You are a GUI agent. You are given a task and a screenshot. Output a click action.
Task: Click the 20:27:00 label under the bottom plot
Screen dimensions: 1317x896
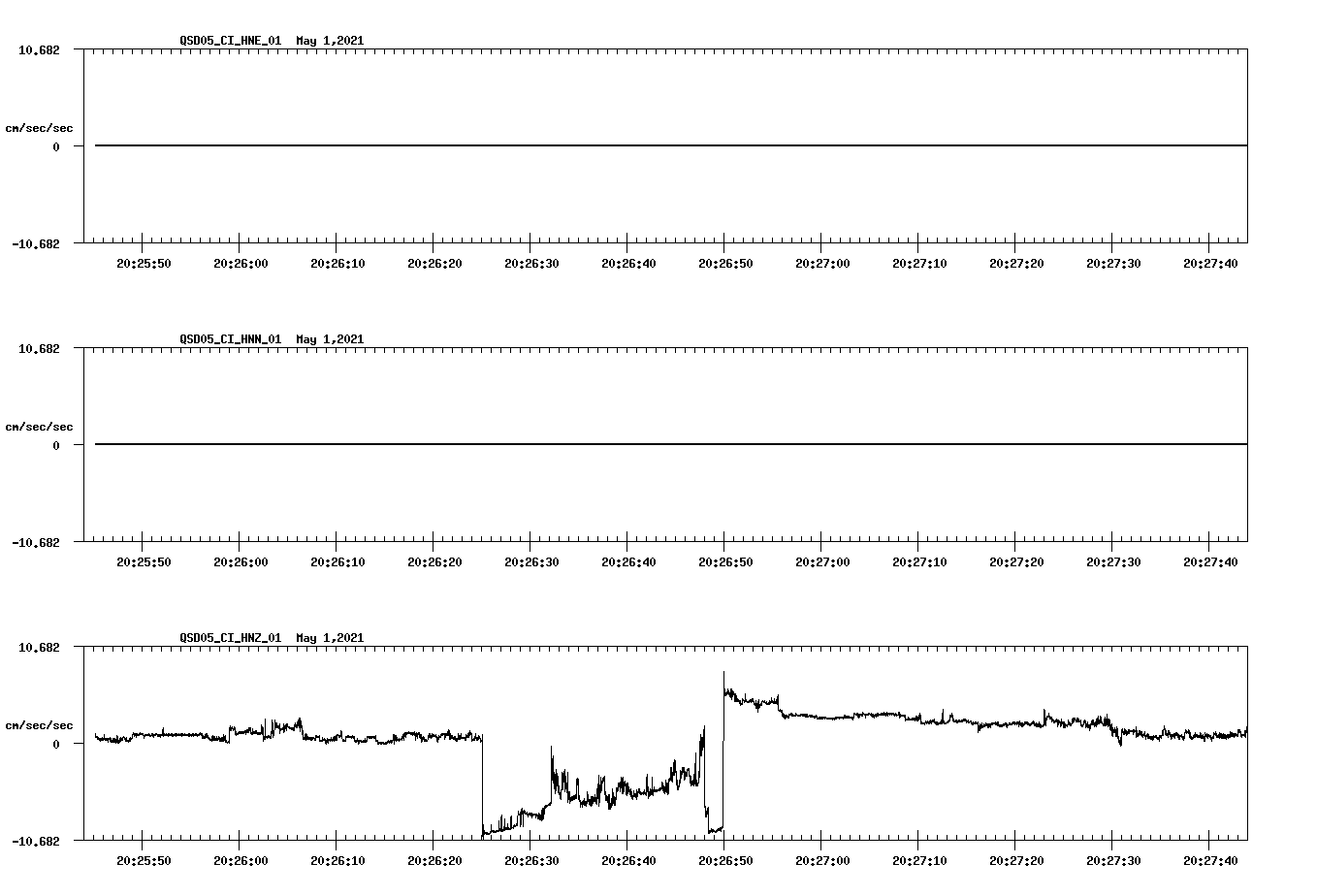[821, 859]
